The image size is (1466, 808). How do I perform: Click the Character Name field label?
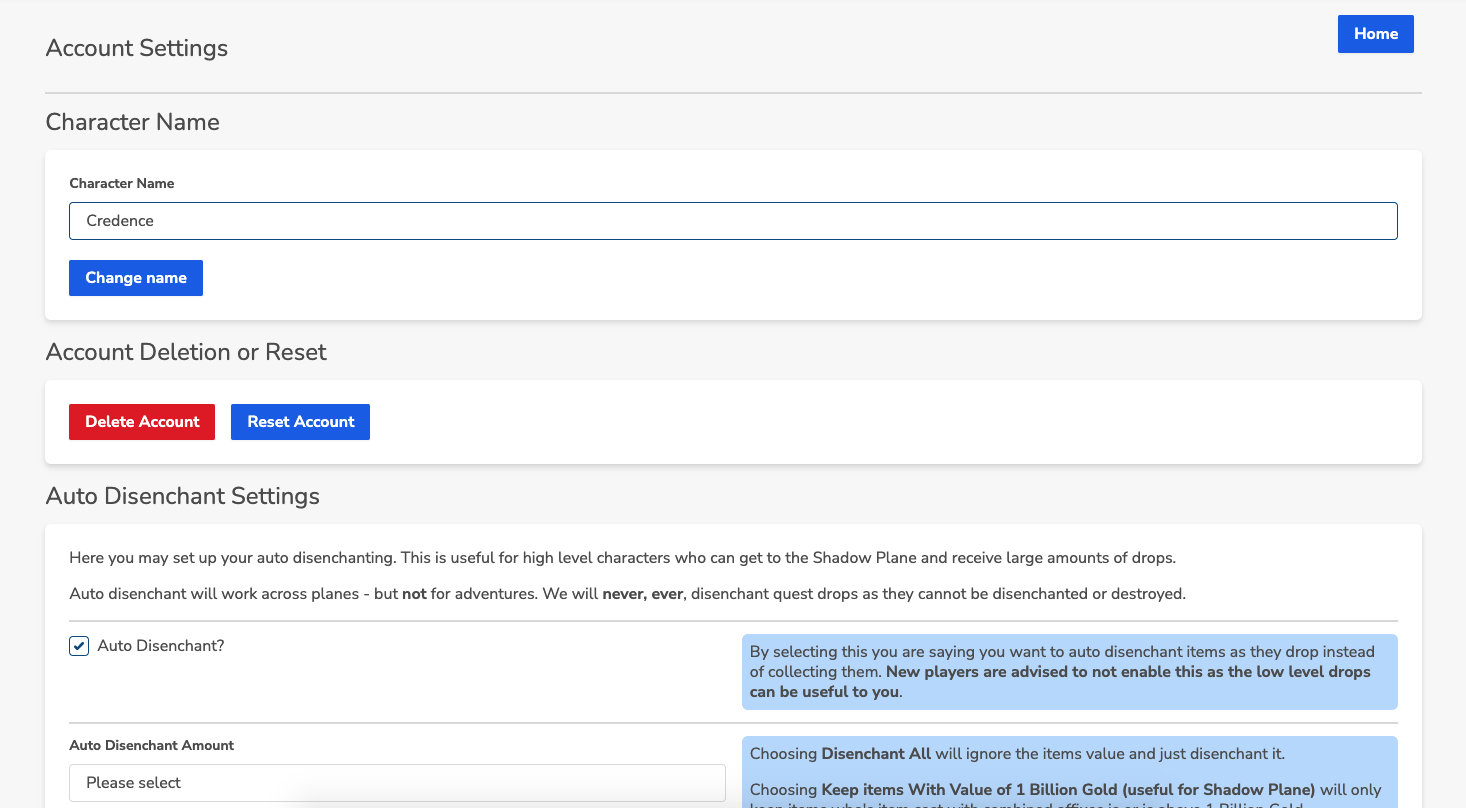click(x=122, y=183)
